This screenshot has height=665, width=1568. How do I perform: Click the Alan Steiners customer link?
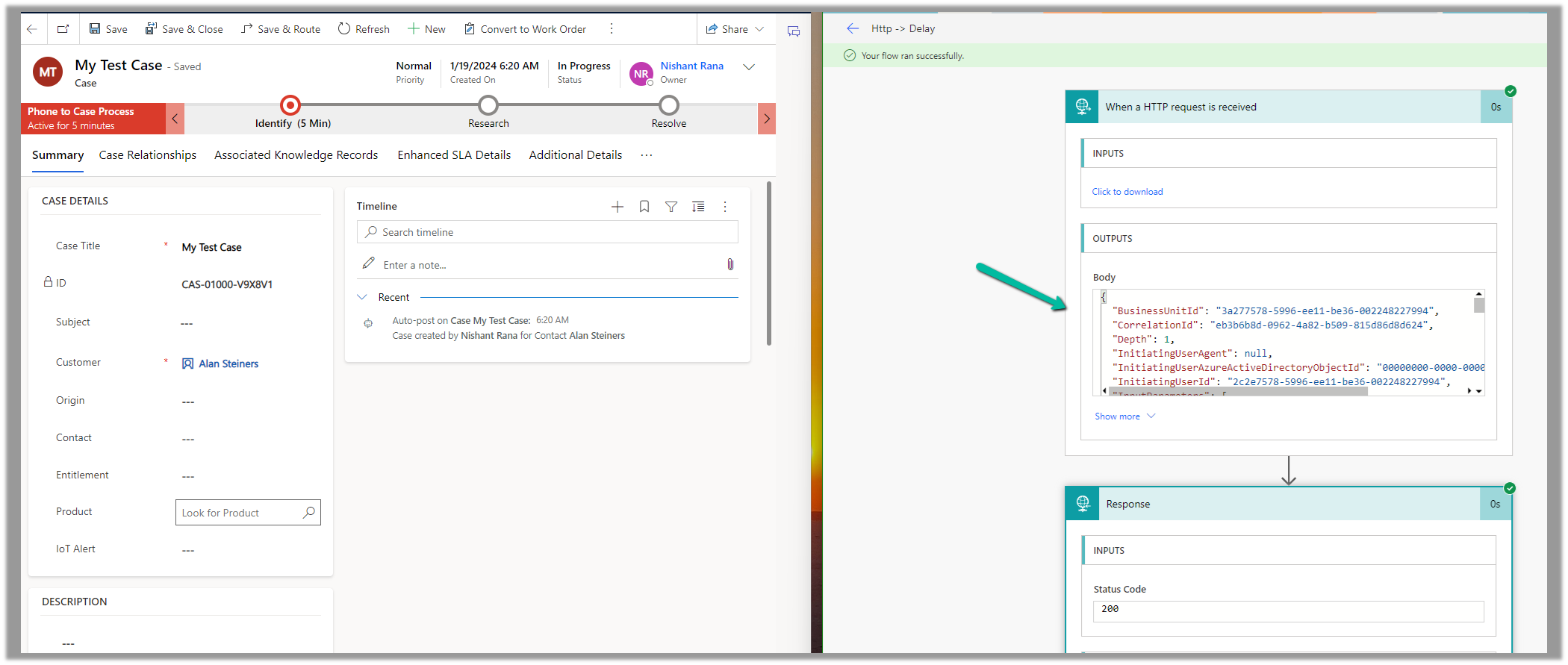click(x=228, y=363)
